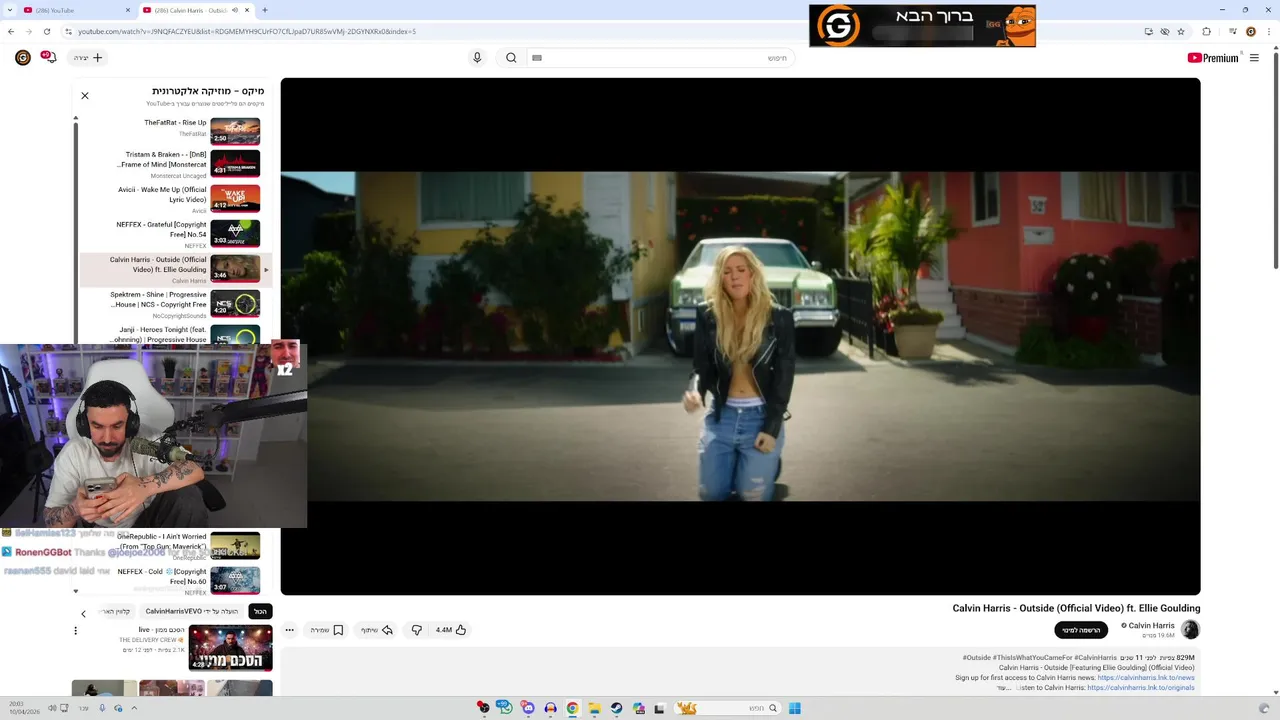Open the Calvin Harris channel name link
This screenshot has height=720, width=1280.
click(1151, 626)
